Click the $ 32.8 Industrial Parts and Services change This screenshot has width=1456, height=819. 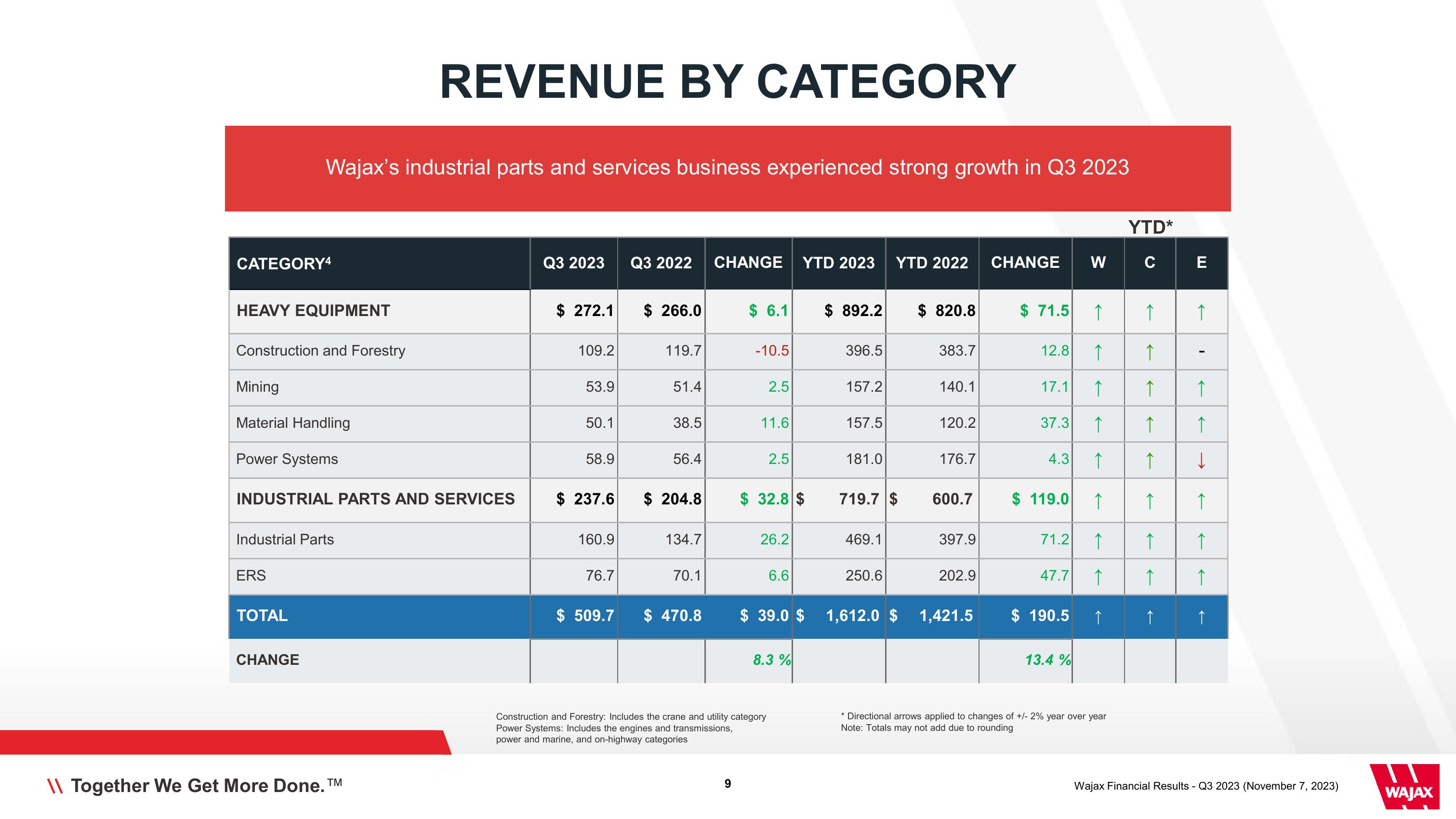[764, 499]
